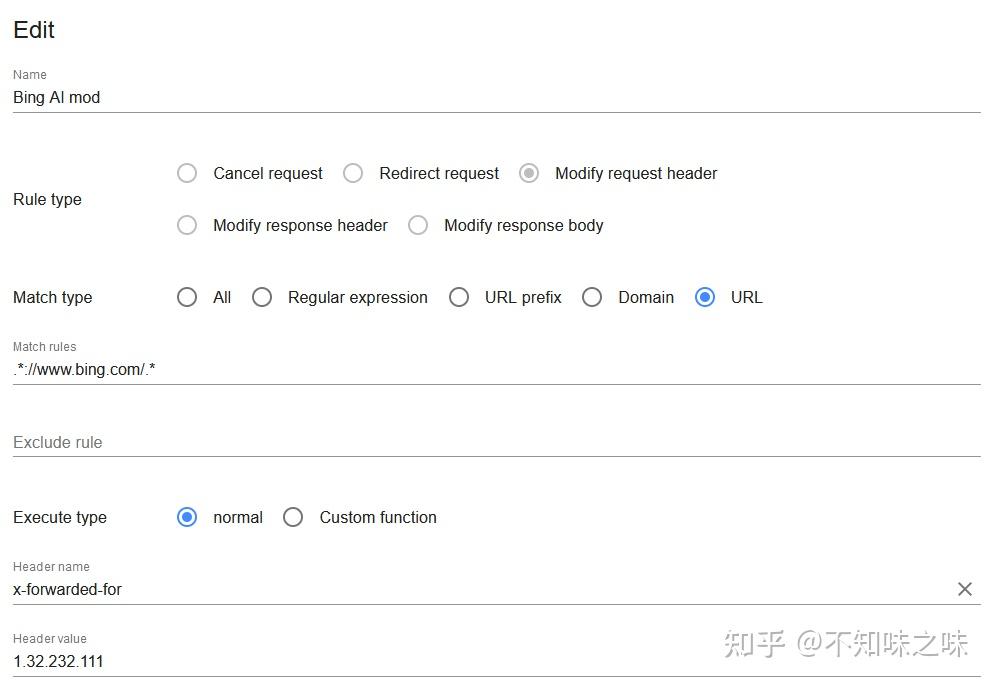The width and height of the screenshot is (994, 684).
Task: Click the Match type label
Action: coord(53,297)
